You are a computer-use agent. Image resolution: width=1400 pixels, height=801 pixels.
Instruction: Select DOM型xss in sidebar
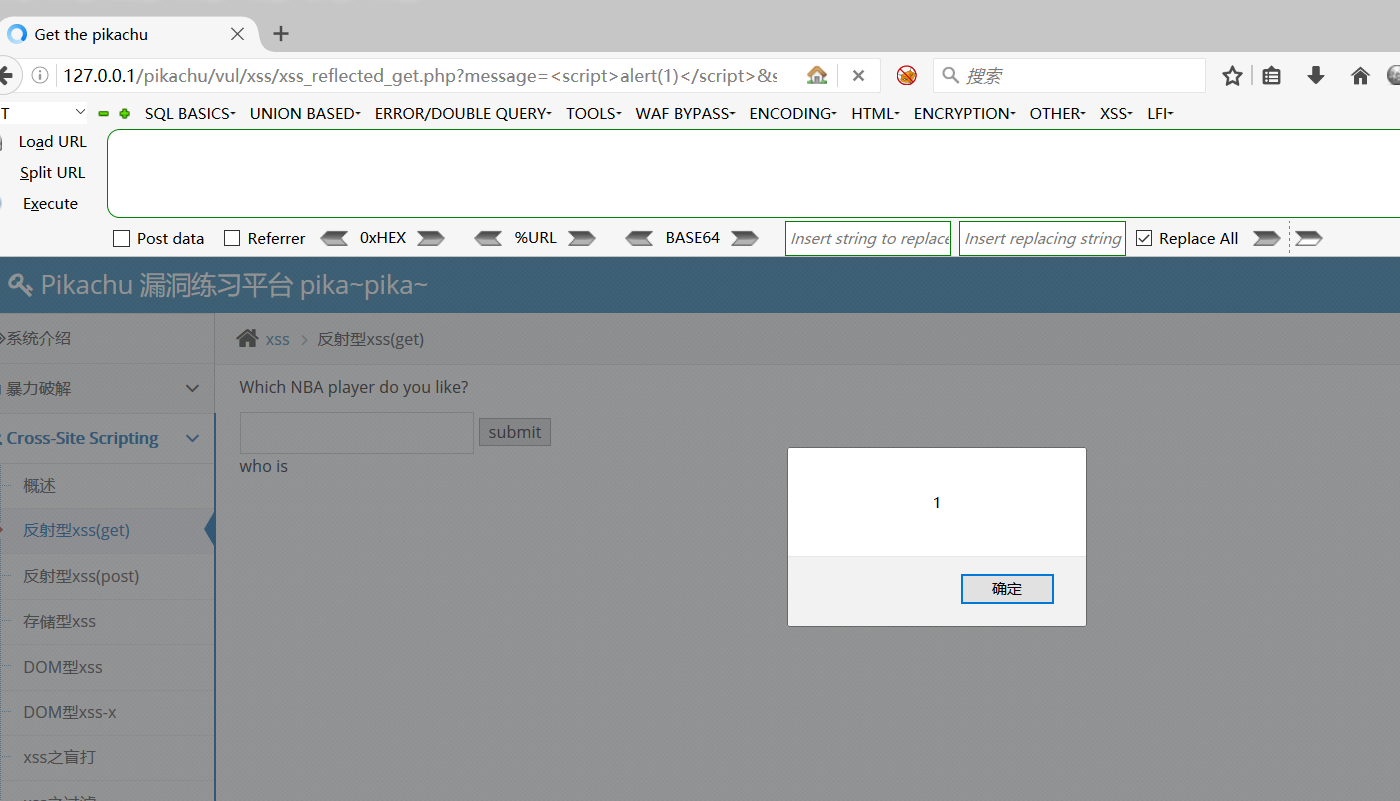point(107,667)
